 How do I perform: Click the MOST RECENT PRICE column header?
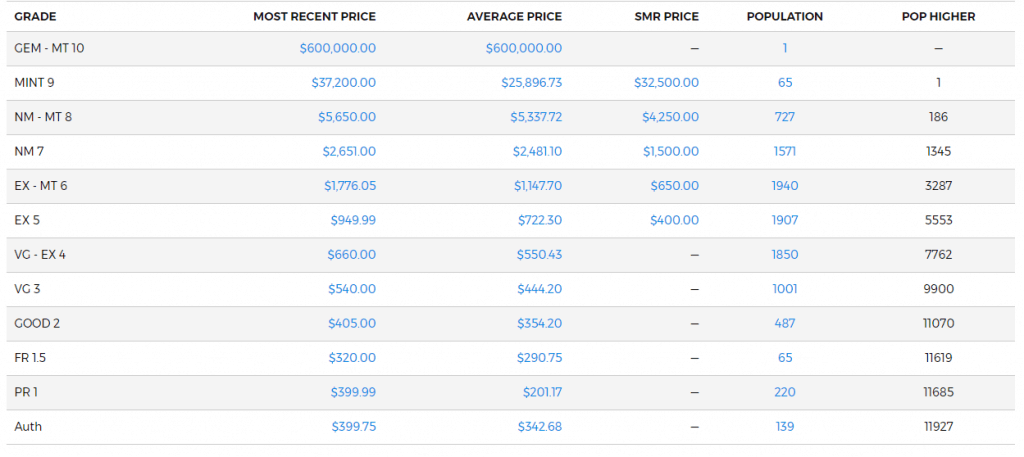click(x=315, y=17)
